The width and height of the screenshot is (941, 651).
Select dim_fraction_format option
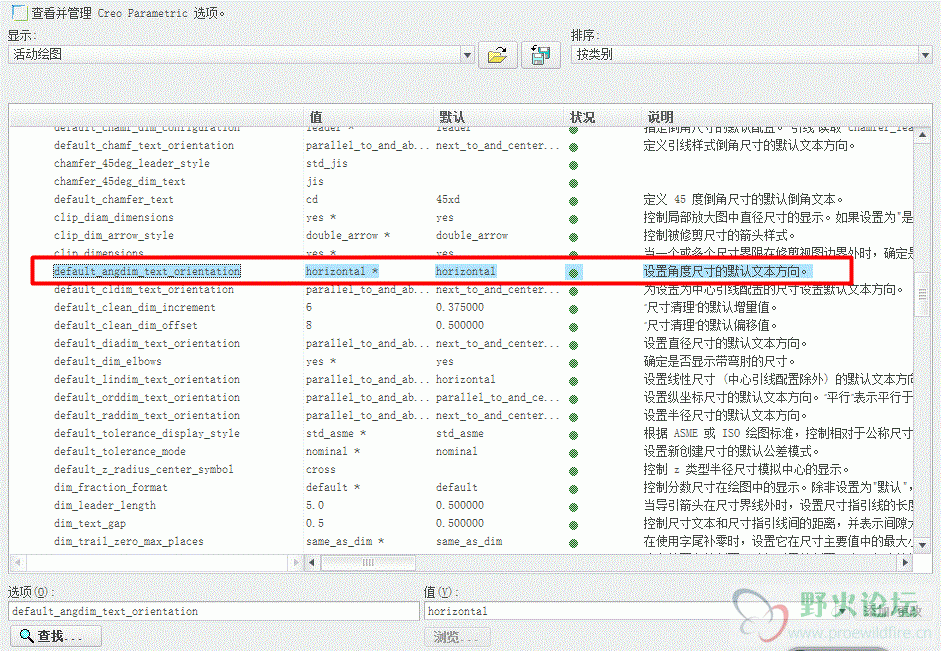(110, 487)
